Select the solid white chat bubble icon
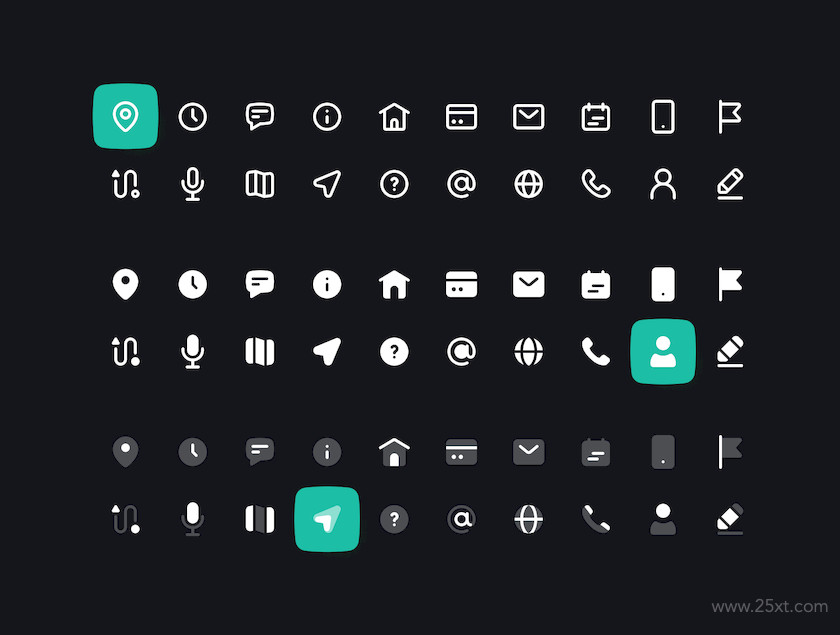The height and width of the screenshot is (635, 840). click(260, 284)
